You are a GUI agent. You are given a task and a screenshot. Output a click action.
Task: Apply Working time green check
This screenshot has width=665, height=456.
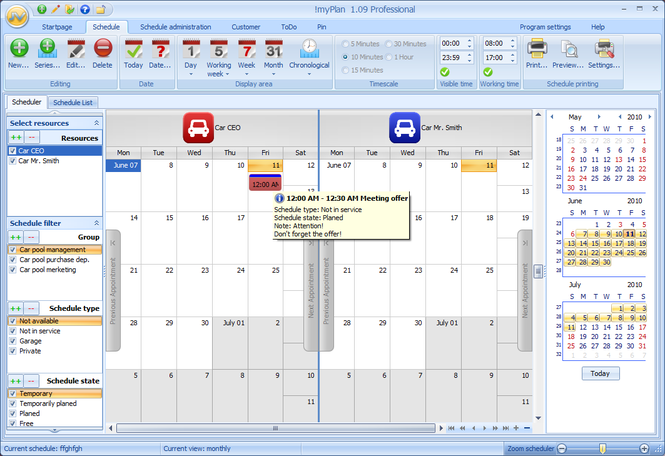point(488,72)
